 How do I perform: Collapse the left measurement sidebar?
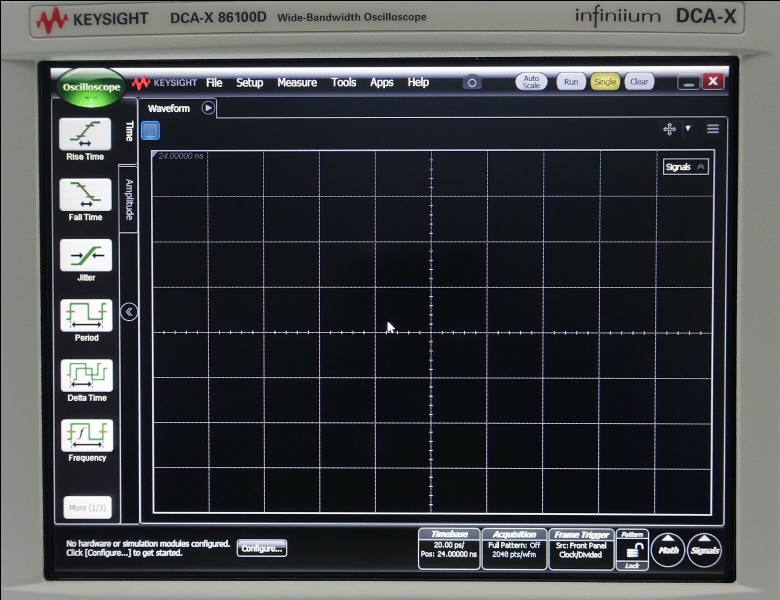[129, 312]
